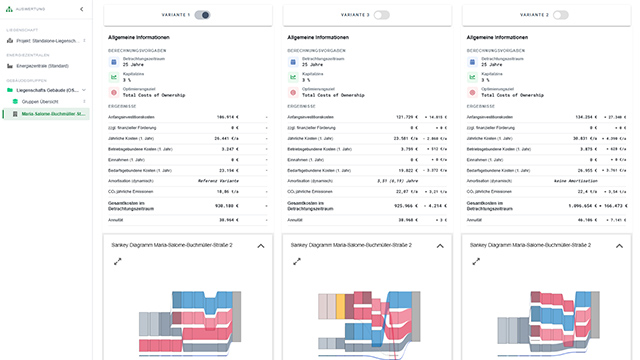
Task: Select Gruppen Übersicht in the sidebar
Action: [40, 102]
